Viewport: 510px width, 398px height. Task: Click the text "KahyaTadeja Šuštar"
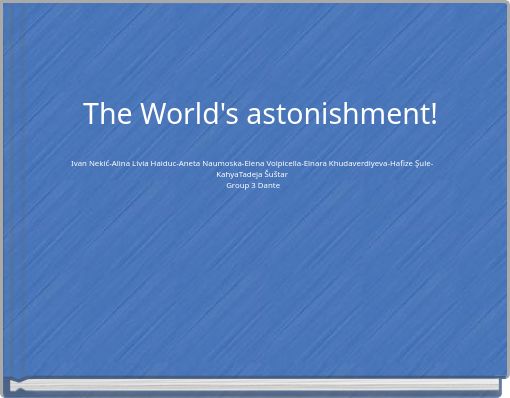click(252, 174)
